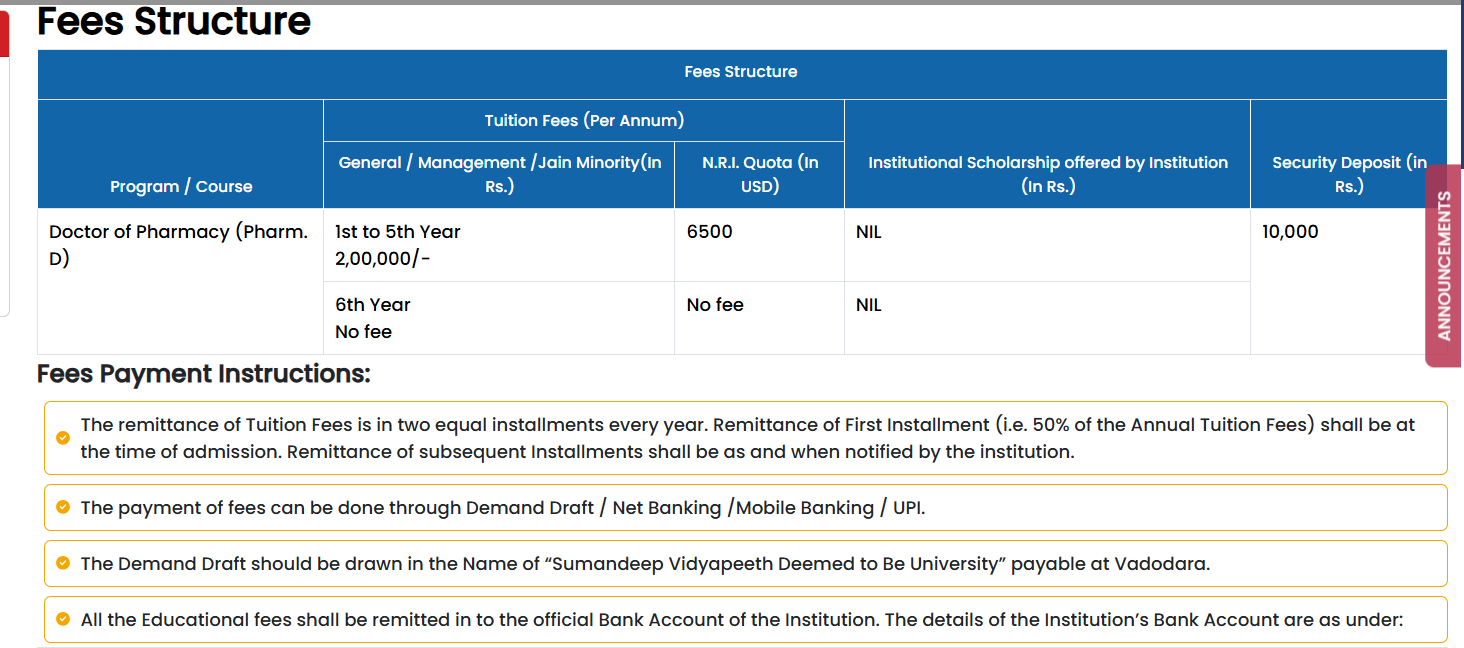Click the 1st to 5th Year 2,00,000/- cell
Image resolution: width=1464 pixels, height=648 pixels.
click(398, 245)
